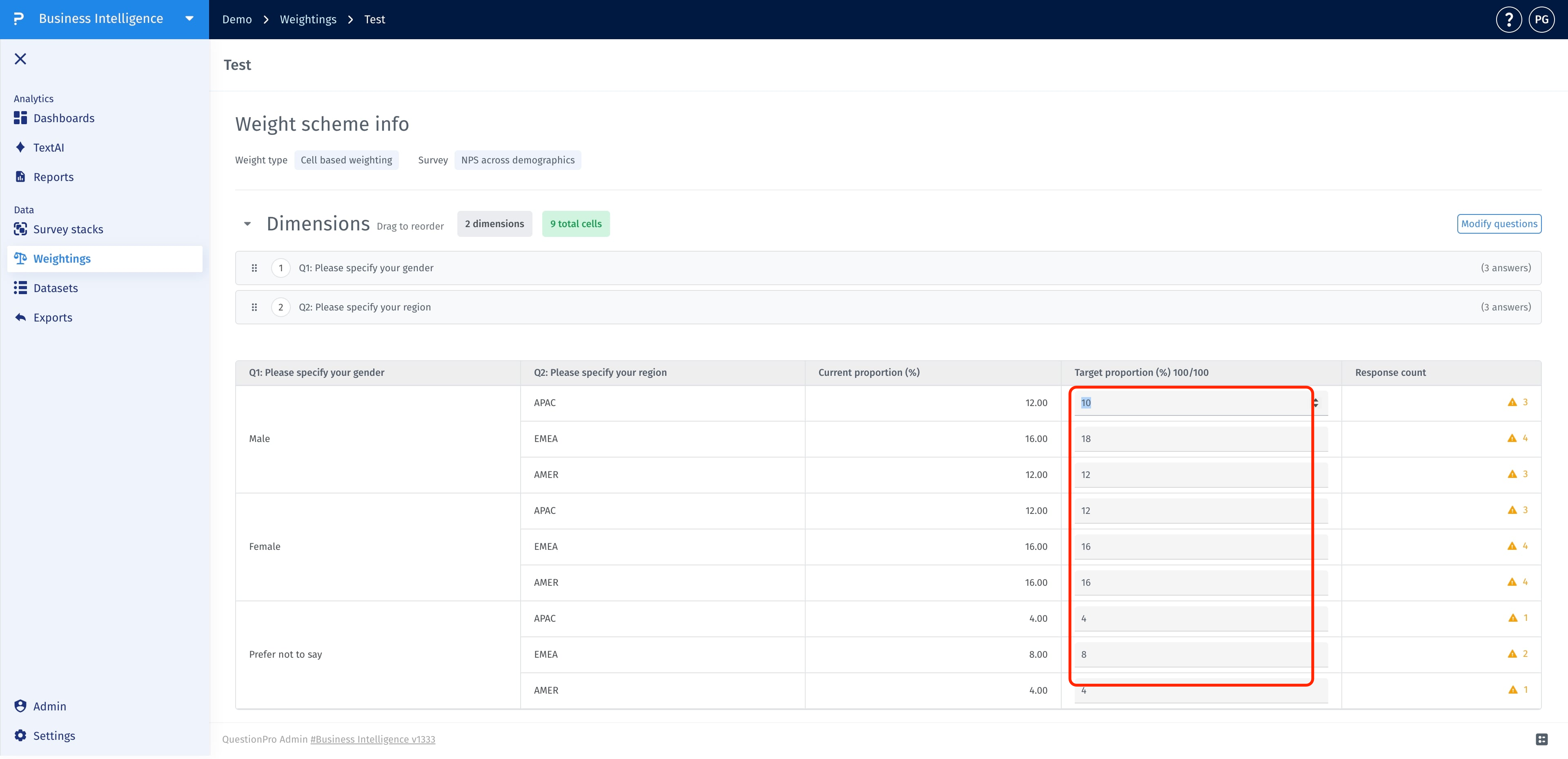Expand the Business Intelligence product dropdown
The image size is (1568, 759).
[x=189, y=19]
